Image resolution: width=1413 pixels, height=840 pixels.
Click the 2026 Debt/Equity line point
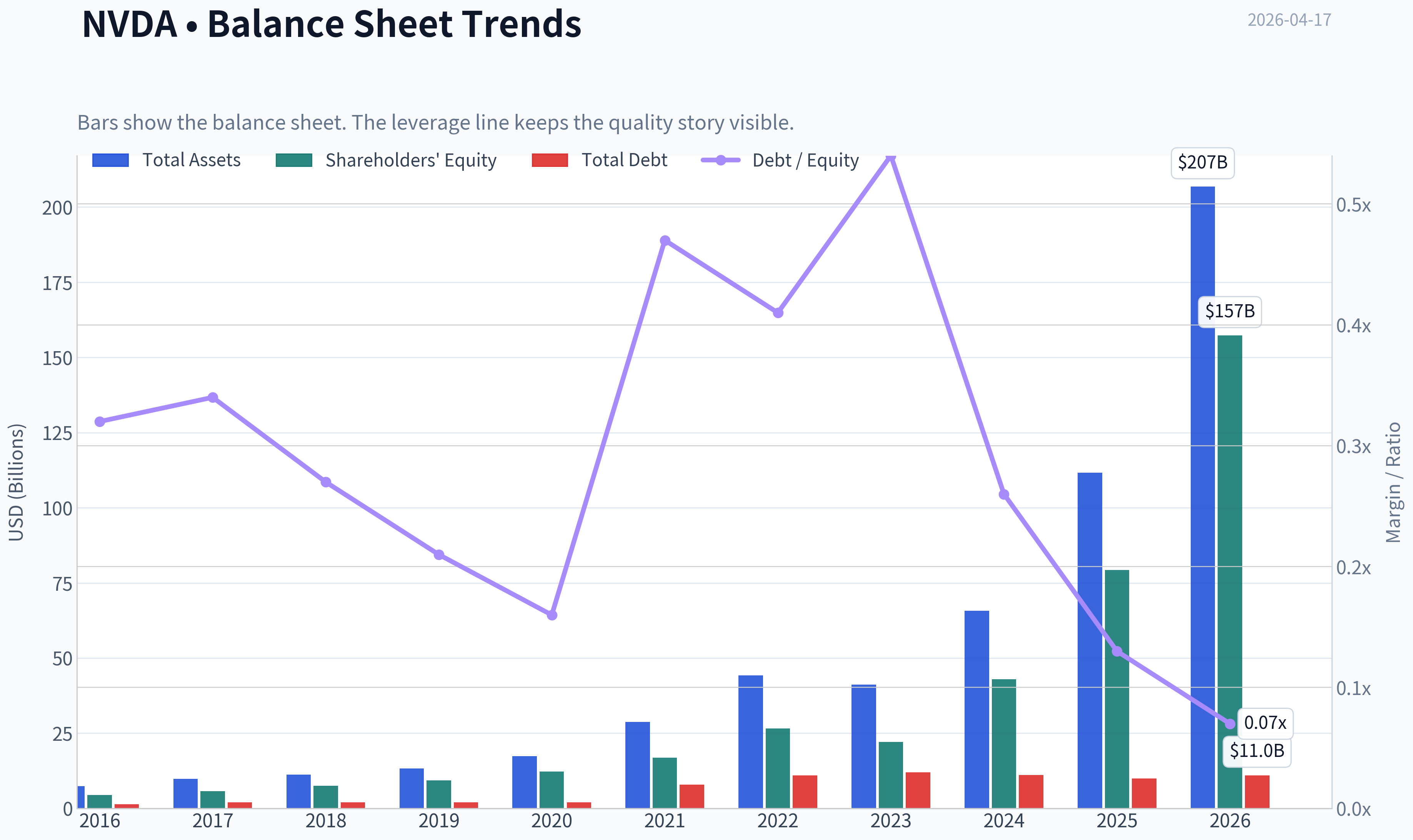pos(1230,724)
